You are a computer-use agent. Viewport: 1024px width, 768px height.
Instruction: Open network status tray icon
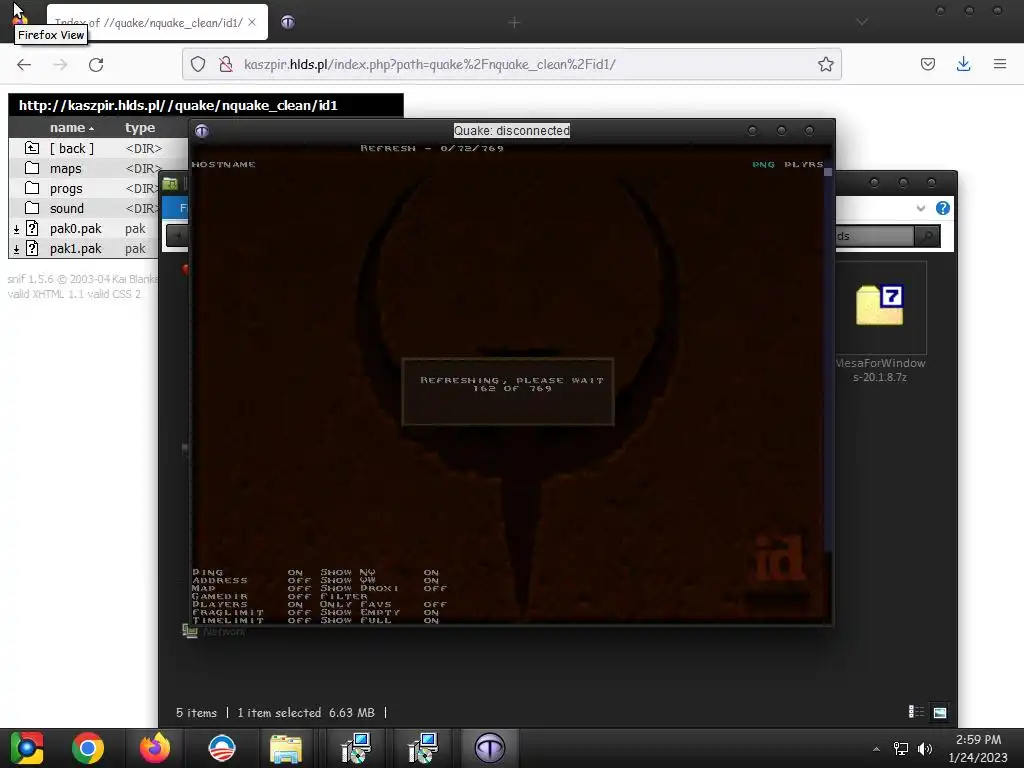pos(901,748)
